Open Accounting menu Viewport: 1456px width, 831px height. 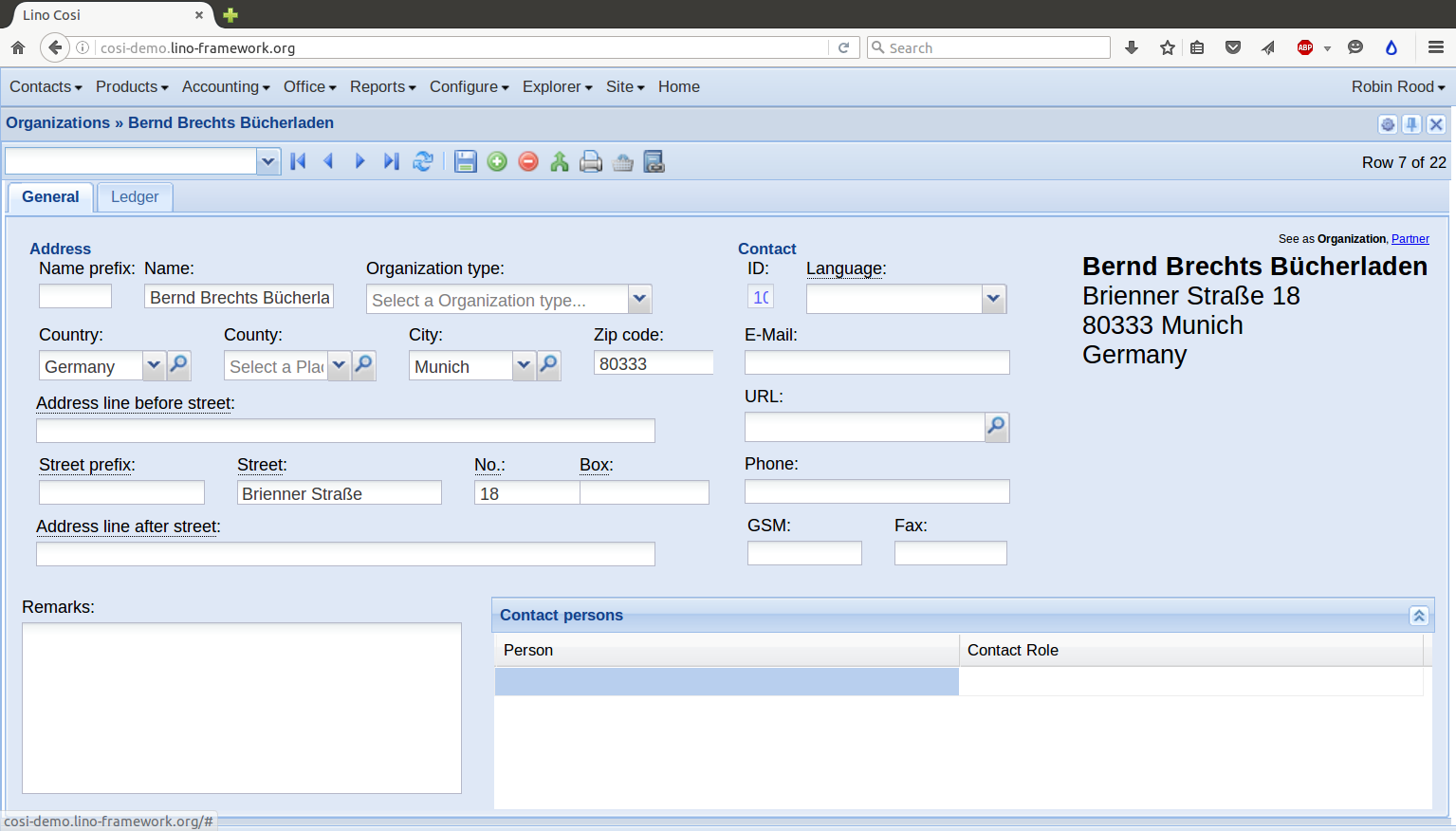[x=226, y=86]
